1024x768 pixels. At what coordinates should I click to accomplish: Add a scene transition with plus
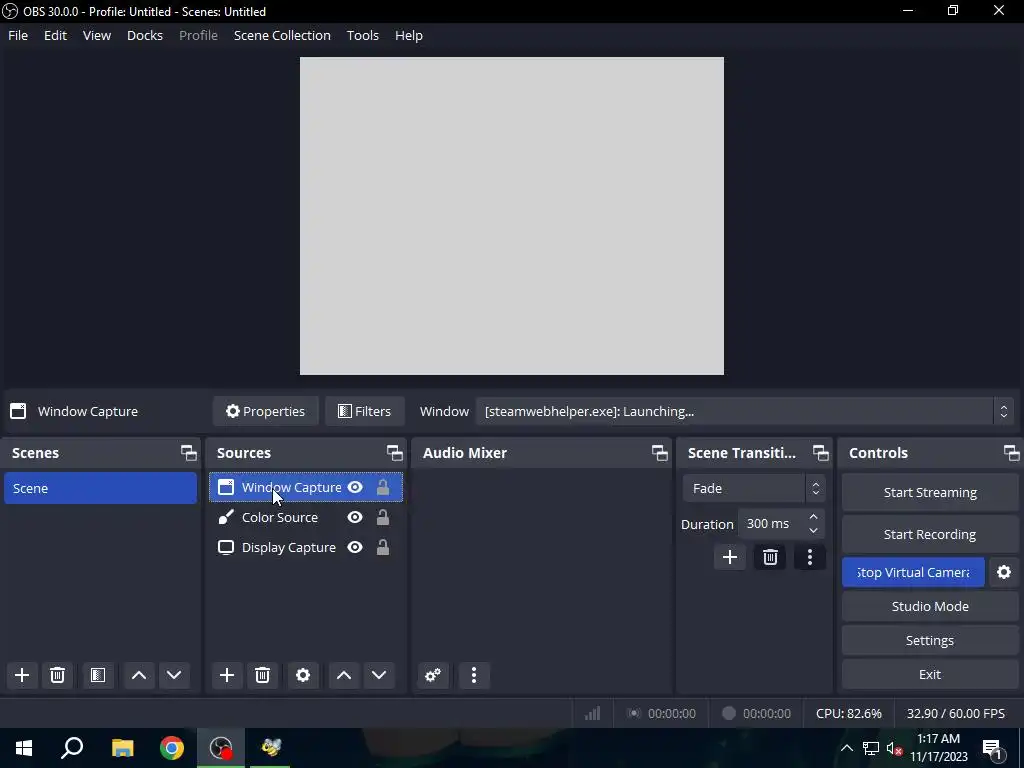click(729, 557)
